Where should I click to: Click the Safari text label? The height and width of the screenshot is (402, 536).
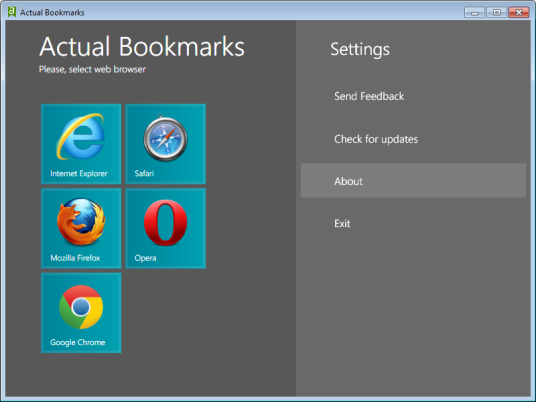click(144, 174)
